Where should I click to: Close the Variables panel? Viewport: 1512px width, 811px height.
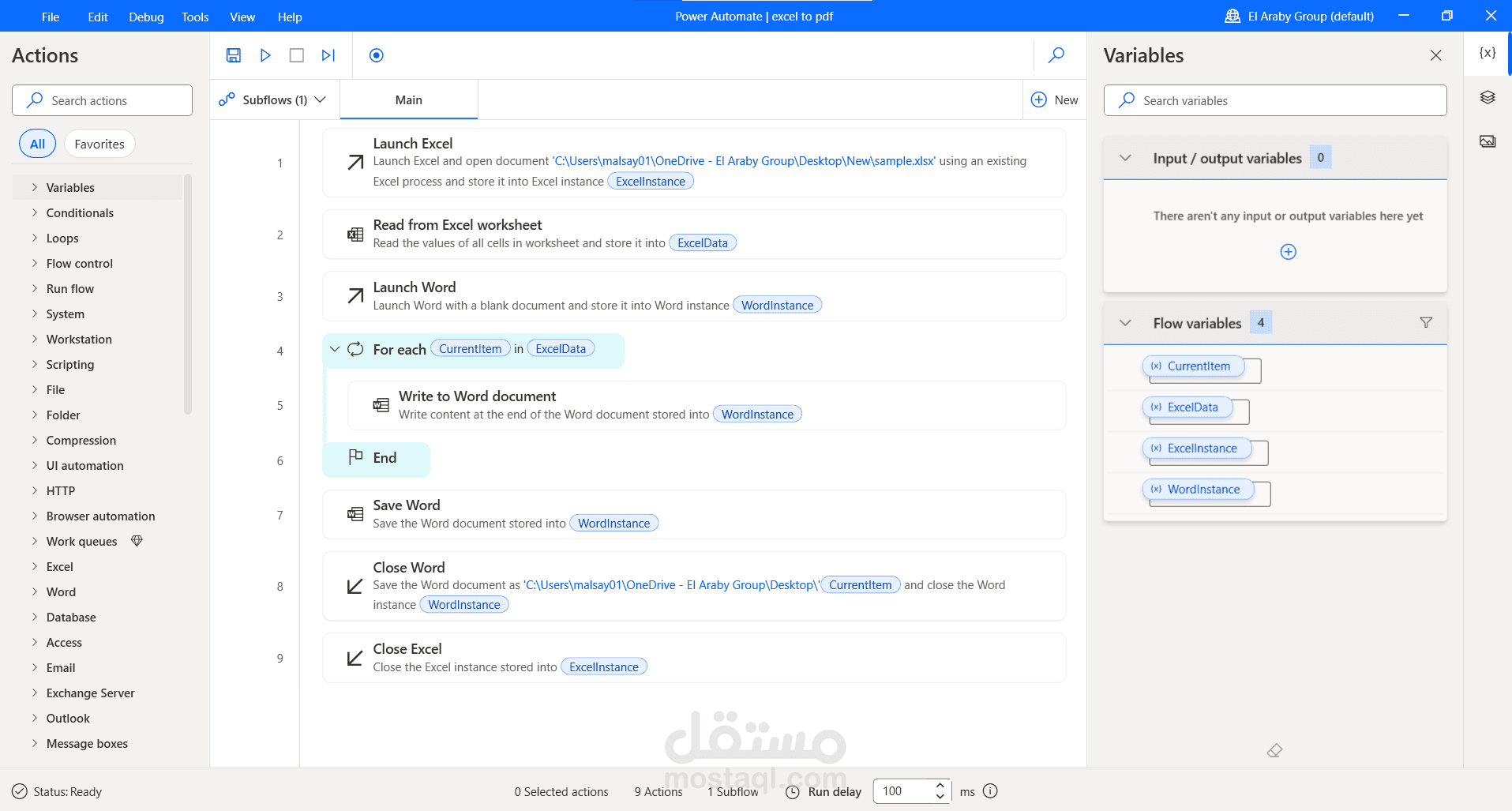point(1436,55)
